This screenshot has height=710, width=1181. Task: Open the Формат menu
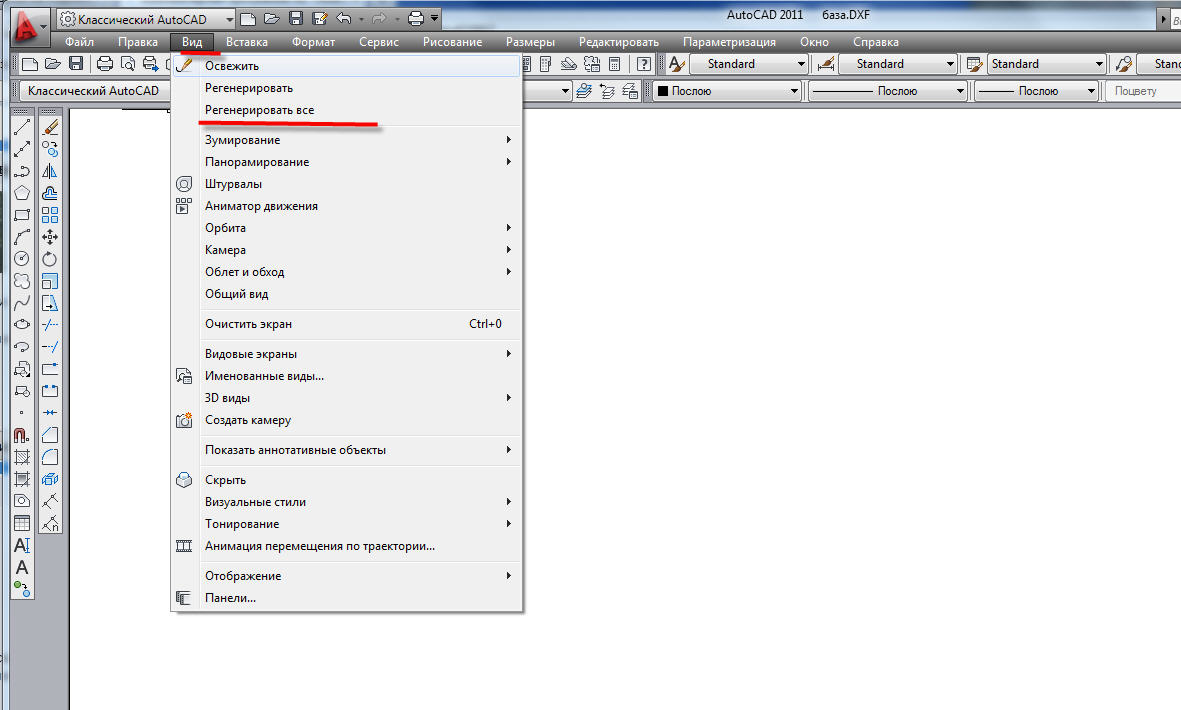313,42
